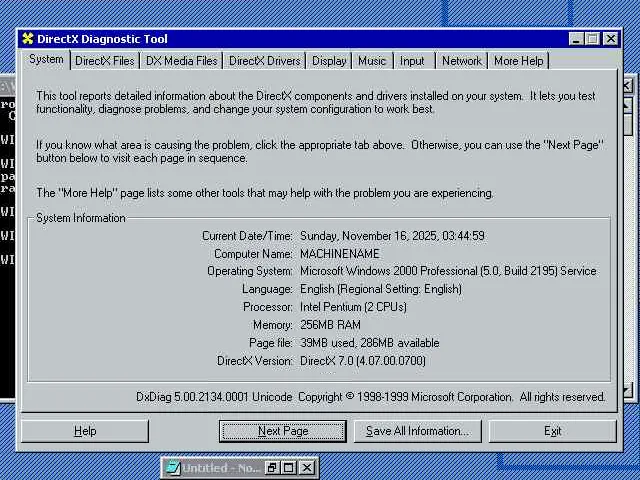Click the 'DxDiag 5.00.2134.0001 Unicode' text

point(214,397)
